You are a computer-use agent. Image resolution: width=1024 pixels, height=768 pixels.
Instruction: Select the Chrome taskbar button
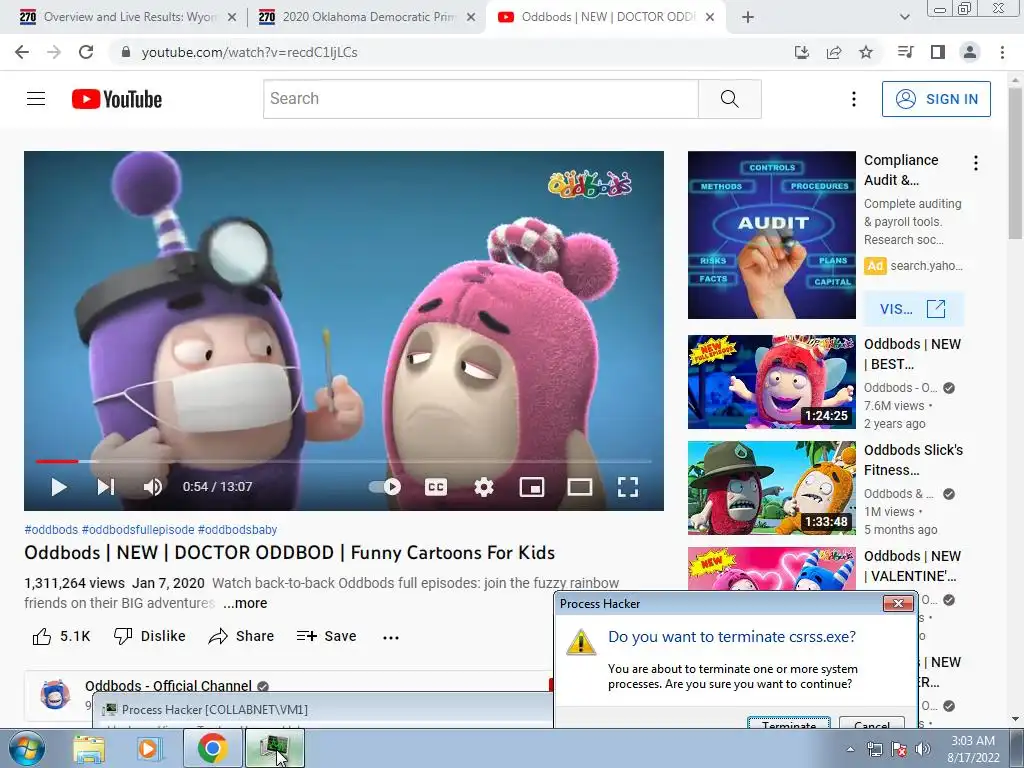[x=212, y=748]
